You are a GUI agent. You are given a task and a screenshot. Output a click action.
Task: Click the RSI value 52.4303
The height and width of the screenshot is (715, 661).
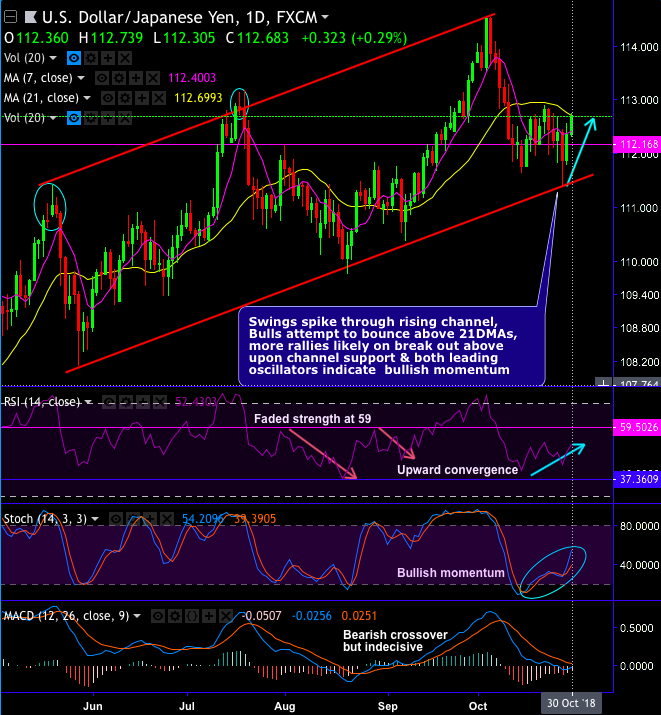[196, 402]
